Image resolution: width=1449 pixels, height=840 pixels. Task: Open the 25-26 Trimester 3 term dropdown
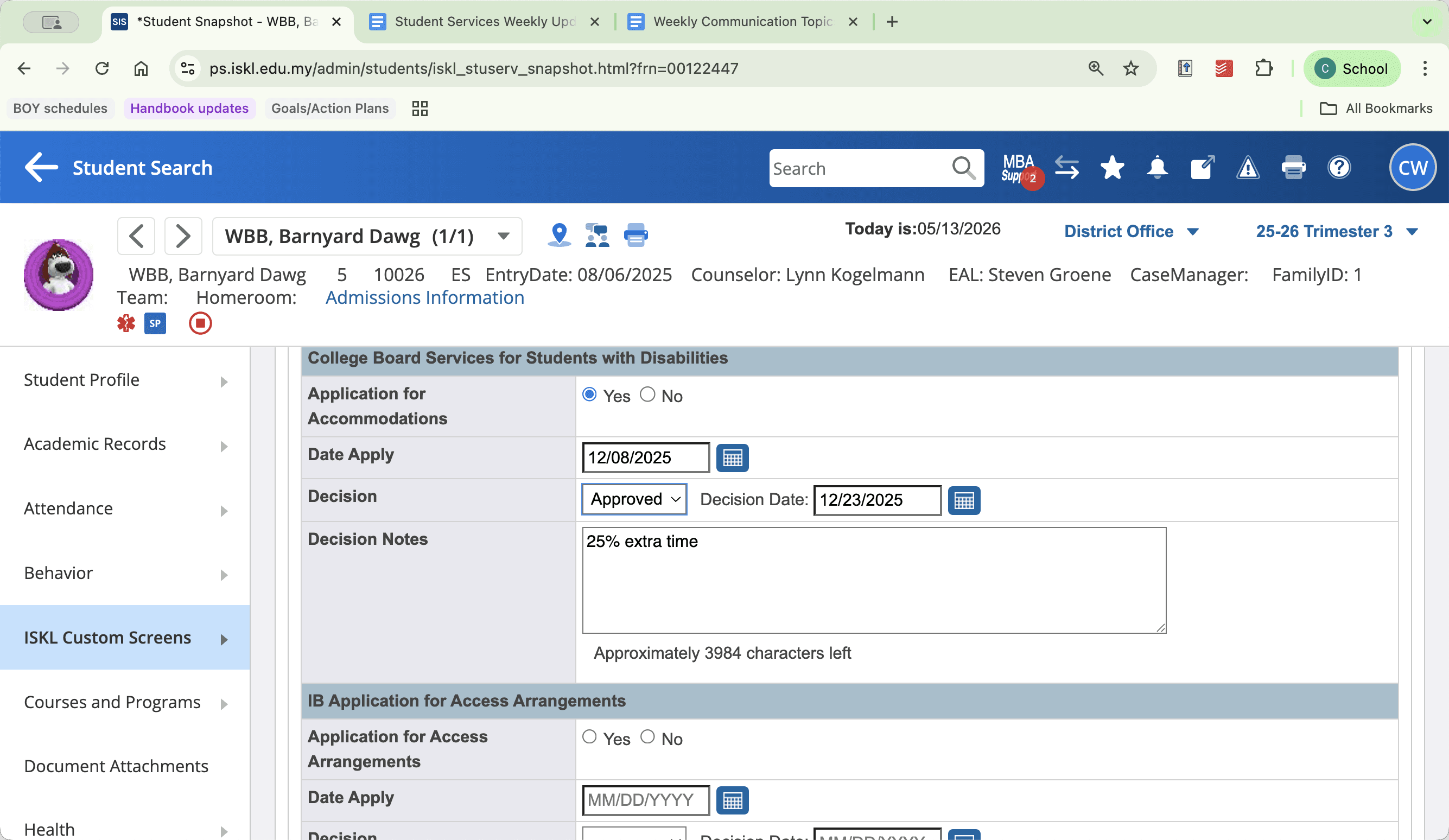click(x=1336, y=231)
